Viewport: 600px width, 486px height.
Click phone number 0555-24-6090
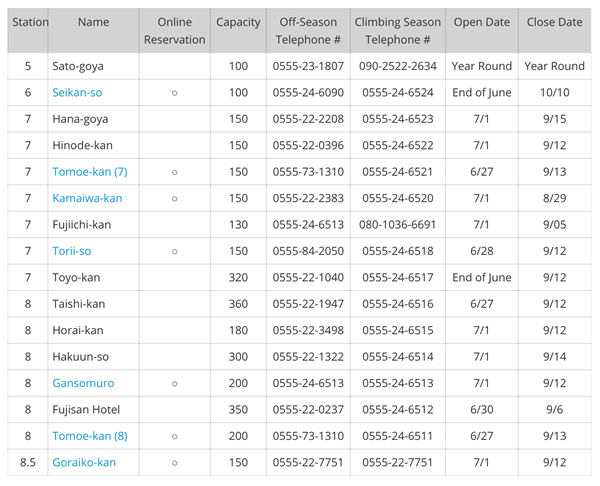308,92
